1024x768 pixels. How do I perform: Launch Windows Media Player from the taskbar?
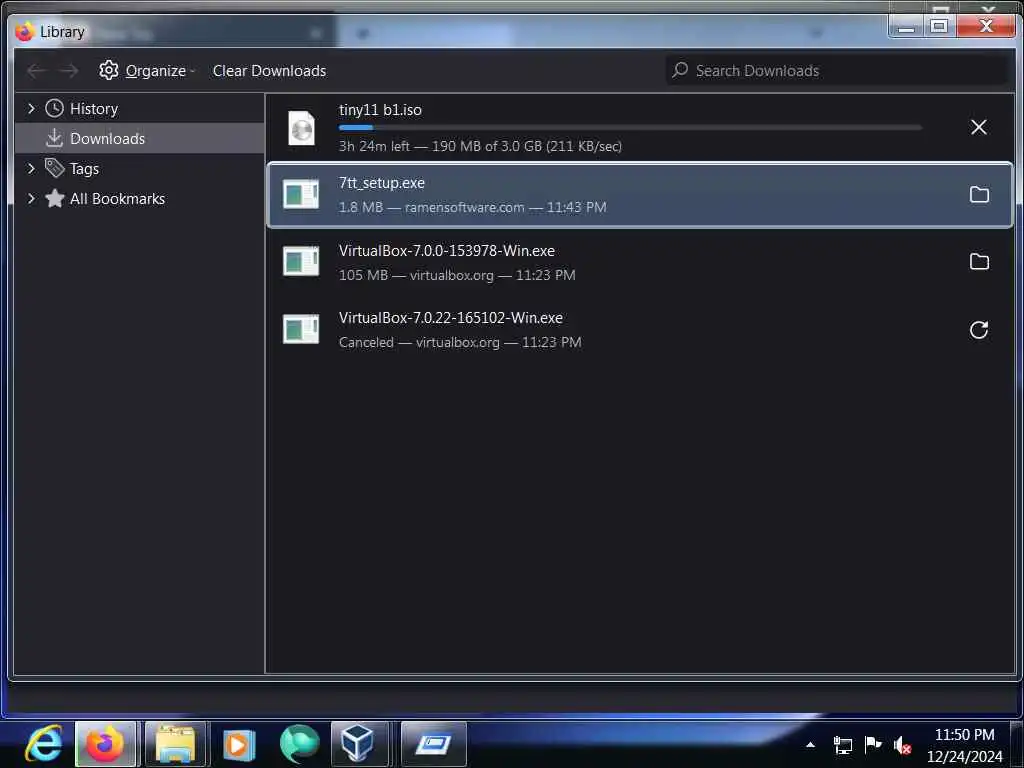tap(238, 744)
